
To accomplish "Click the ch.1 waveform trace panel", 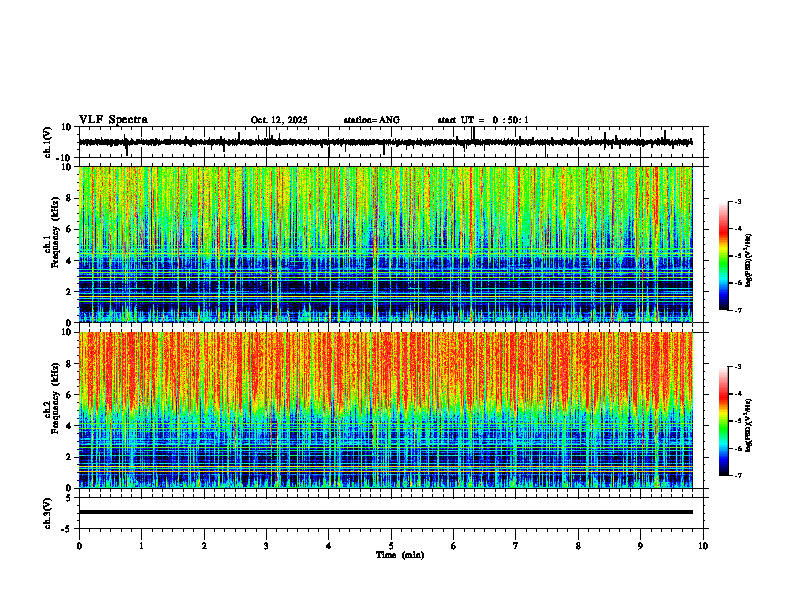I will (393, 142).
